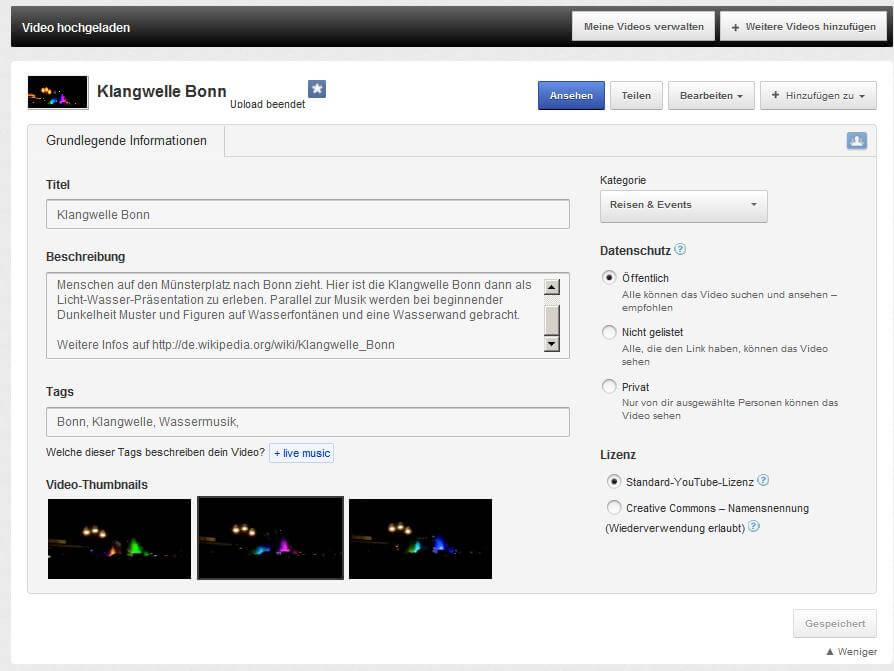894x671 pixels.
Task: Select the Nicht gelistet privacy option
Action: 609,332
